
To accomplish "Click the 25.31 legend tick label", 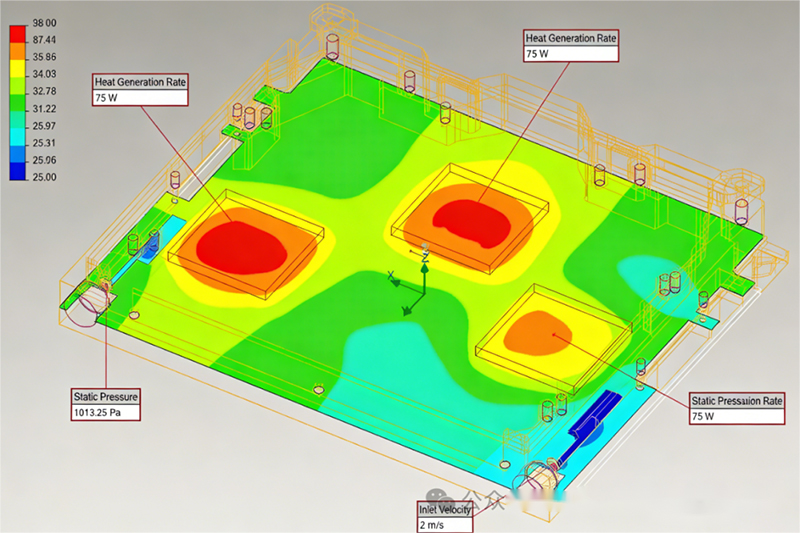I will (44, 143).
